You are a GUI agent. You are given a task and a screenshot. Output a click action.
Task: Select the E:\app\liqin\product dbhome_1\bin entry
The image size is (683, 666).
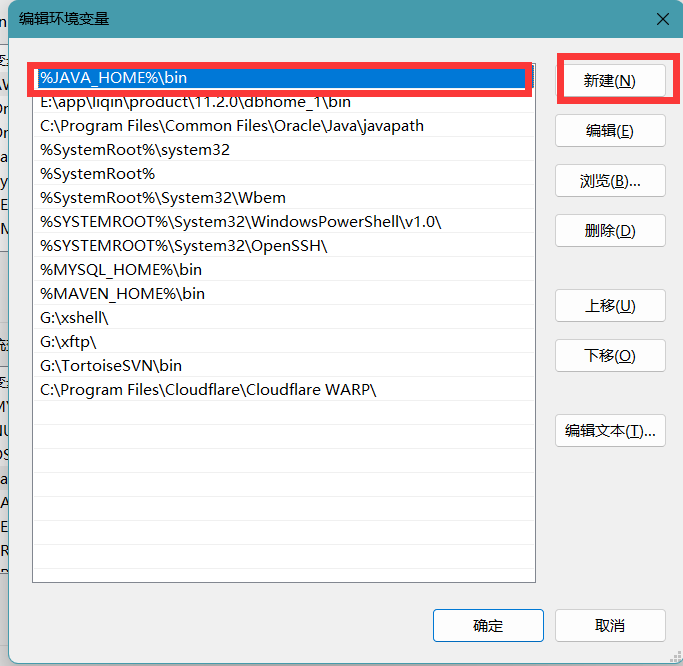(x=284, y=102)
